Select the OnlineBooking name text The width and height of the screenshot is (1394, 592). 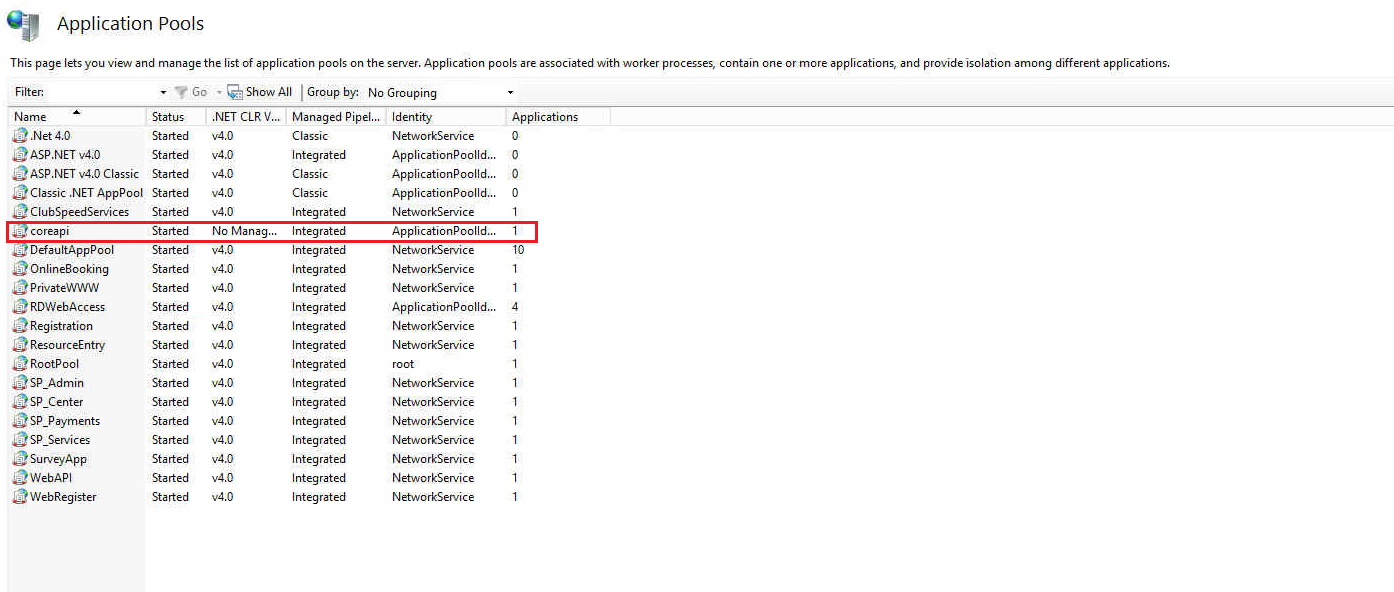(69, 269)
